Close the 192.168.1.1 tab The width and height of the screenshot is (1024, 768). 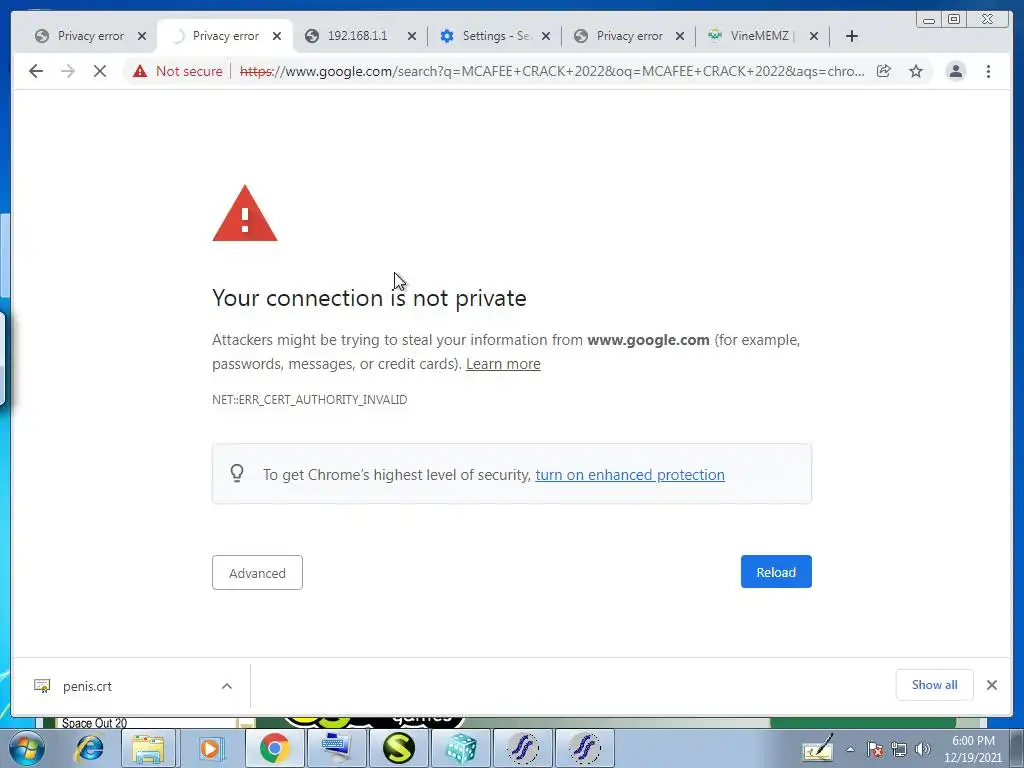click(x=411, y=36)
